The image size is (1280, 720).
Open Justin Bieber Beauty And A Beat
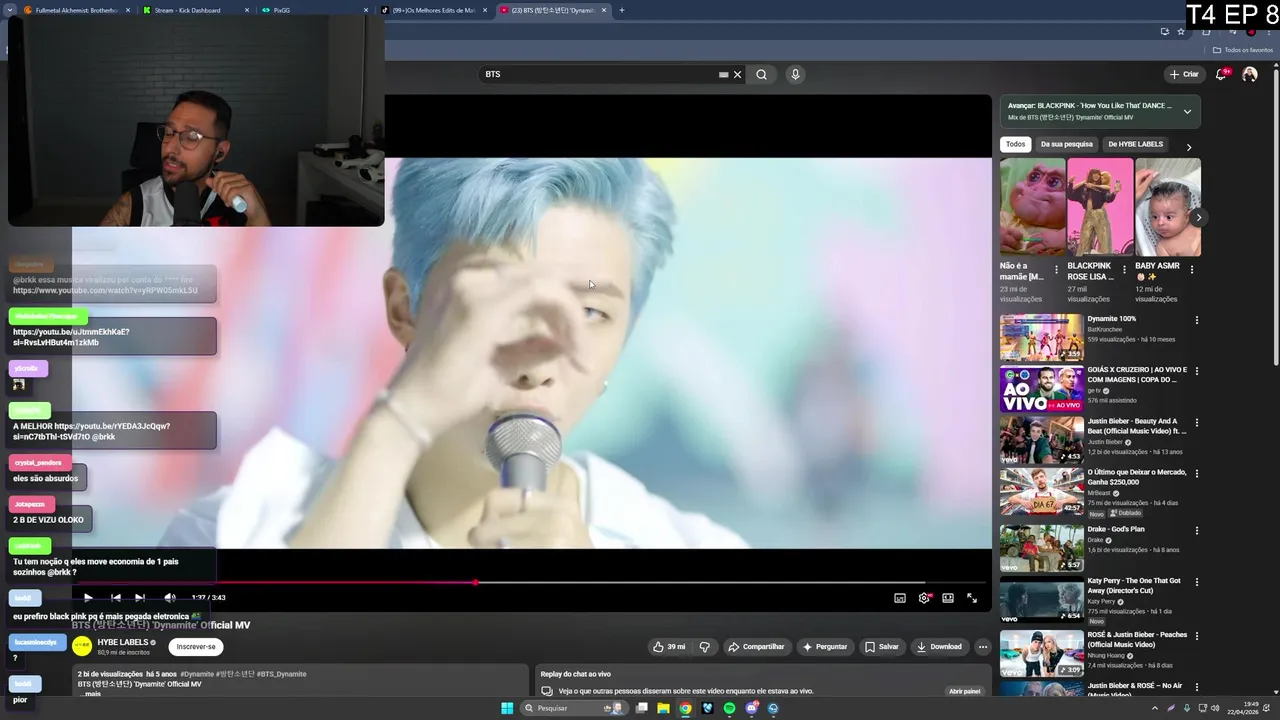(1041, 440)
